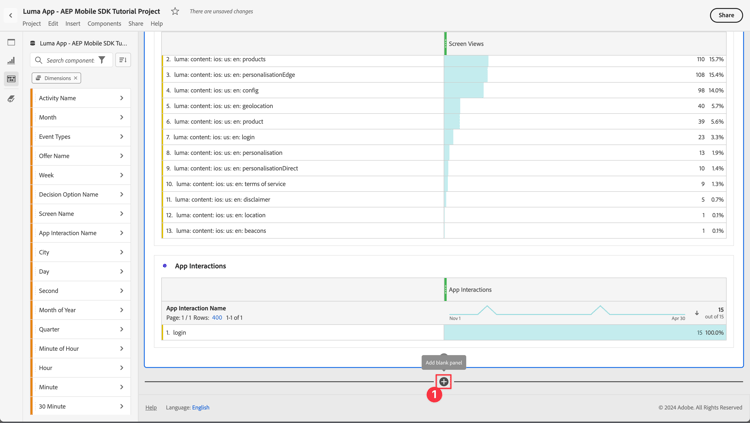Open the Insert menu
Screen dimensions: 750x423
click(73, 23)
